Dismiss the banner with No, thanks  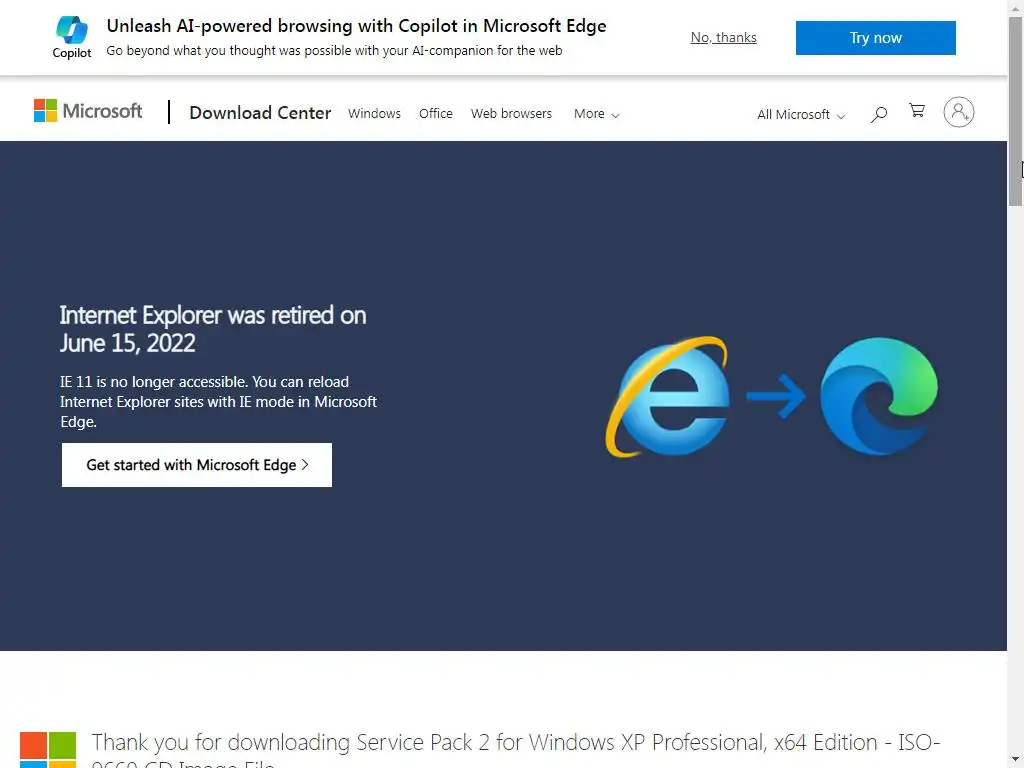click(x=724, y=38)
